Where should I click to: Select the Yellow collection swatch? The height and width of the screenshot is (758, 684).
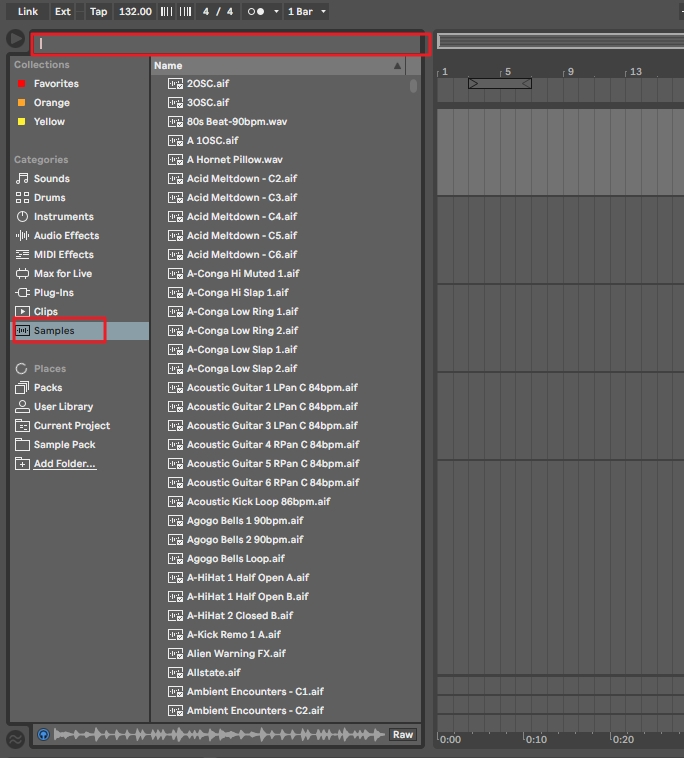pyautogui.click(x=21, y=121)
